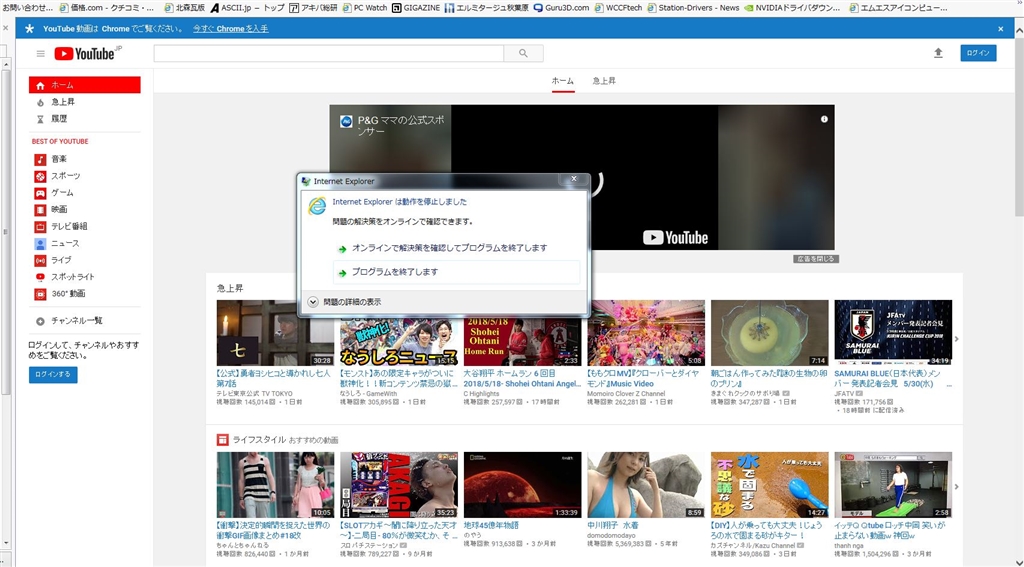The image size is (1024, 567).
Task: Open 360° 動画 from the sidebar
Action: pyautogui.click(x=68, y=293)
